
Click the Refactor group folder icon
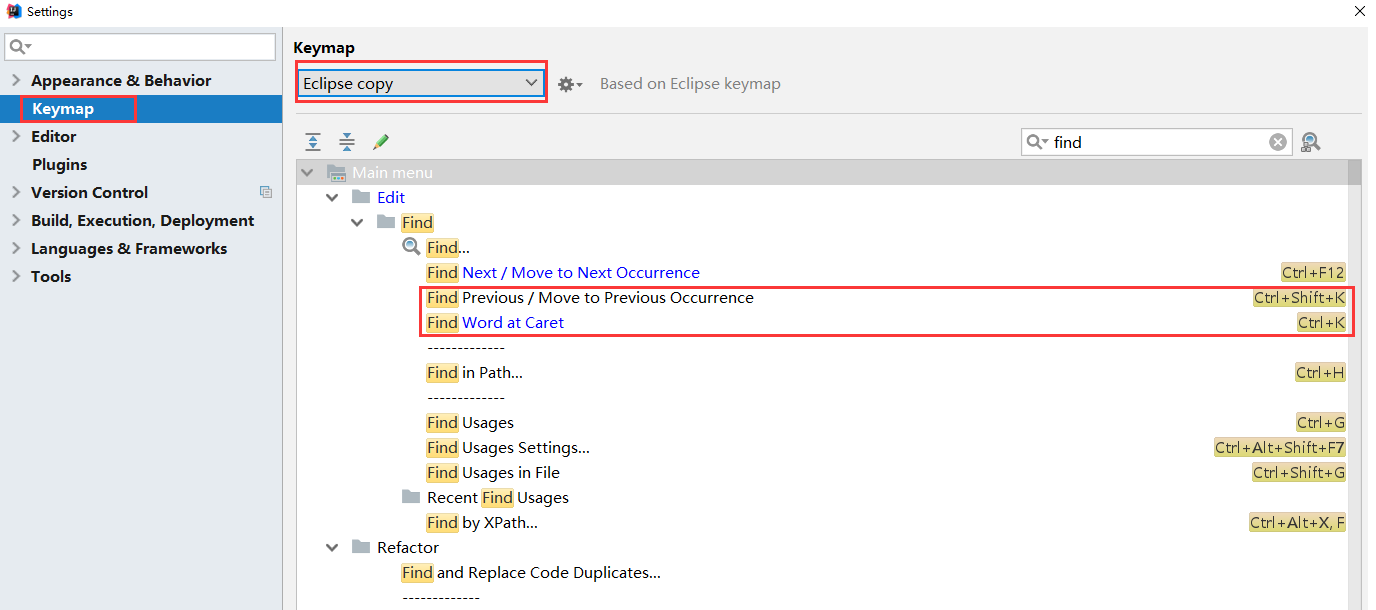361,547
